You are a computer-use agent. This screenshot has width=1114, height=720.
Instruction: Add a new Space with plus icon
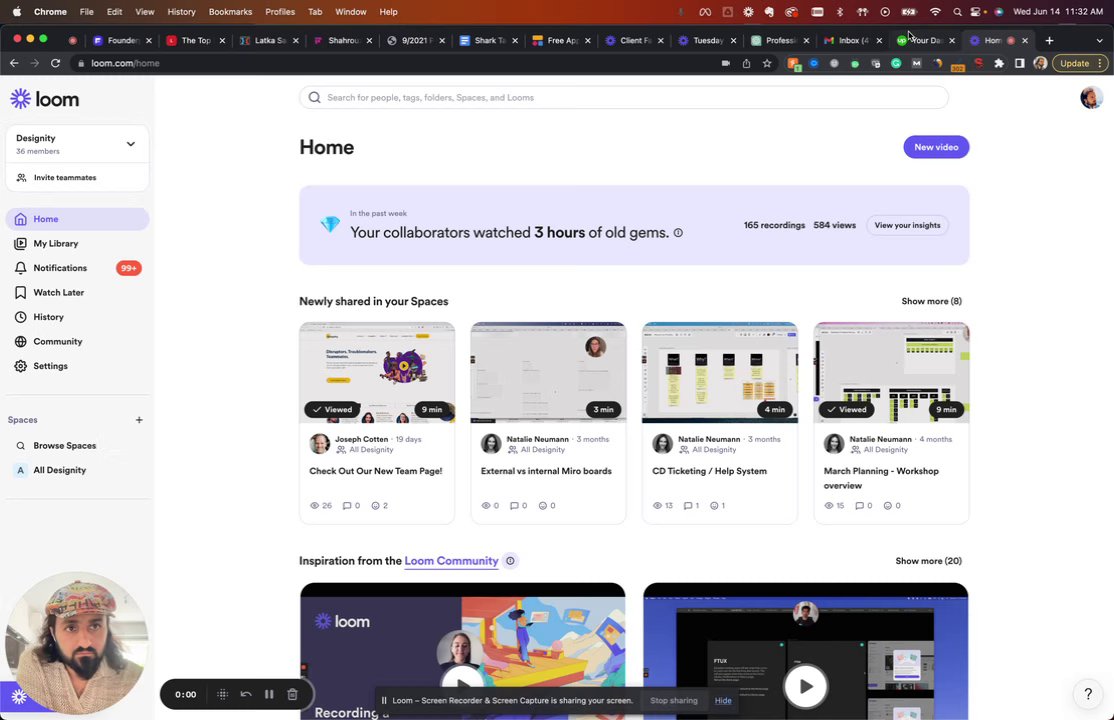pyautogui.click(x=139, y=420)
